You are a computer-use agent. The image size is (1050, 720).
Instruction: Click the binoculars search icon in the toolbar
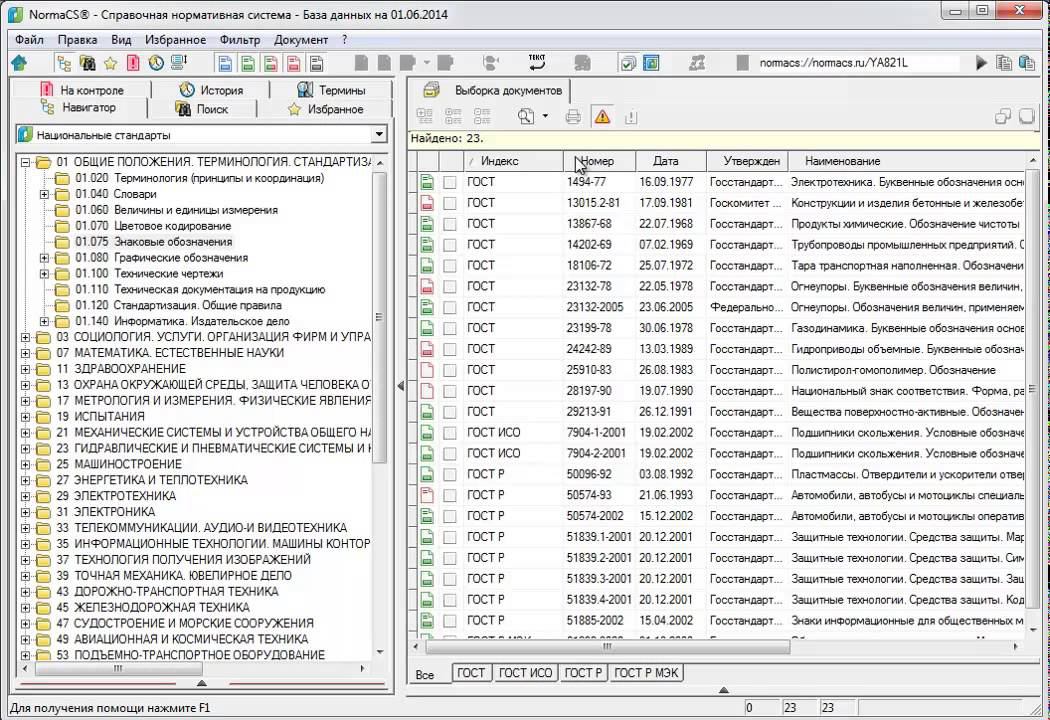click(87, 63)
